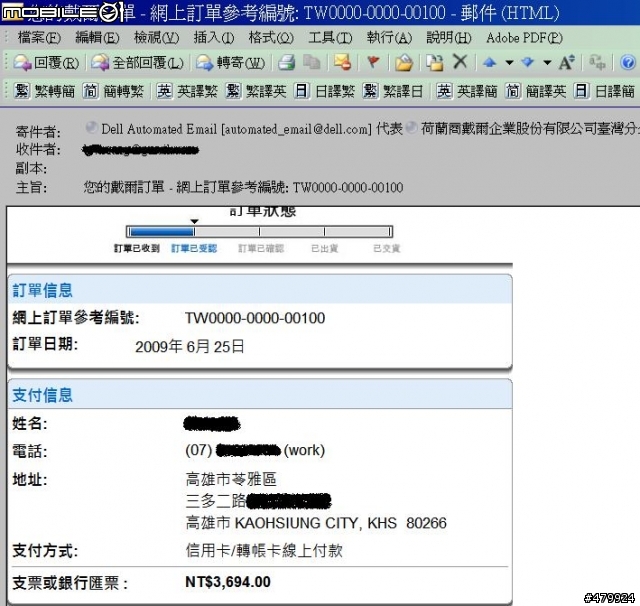Click the 轉寄(W) forward button

230,62
